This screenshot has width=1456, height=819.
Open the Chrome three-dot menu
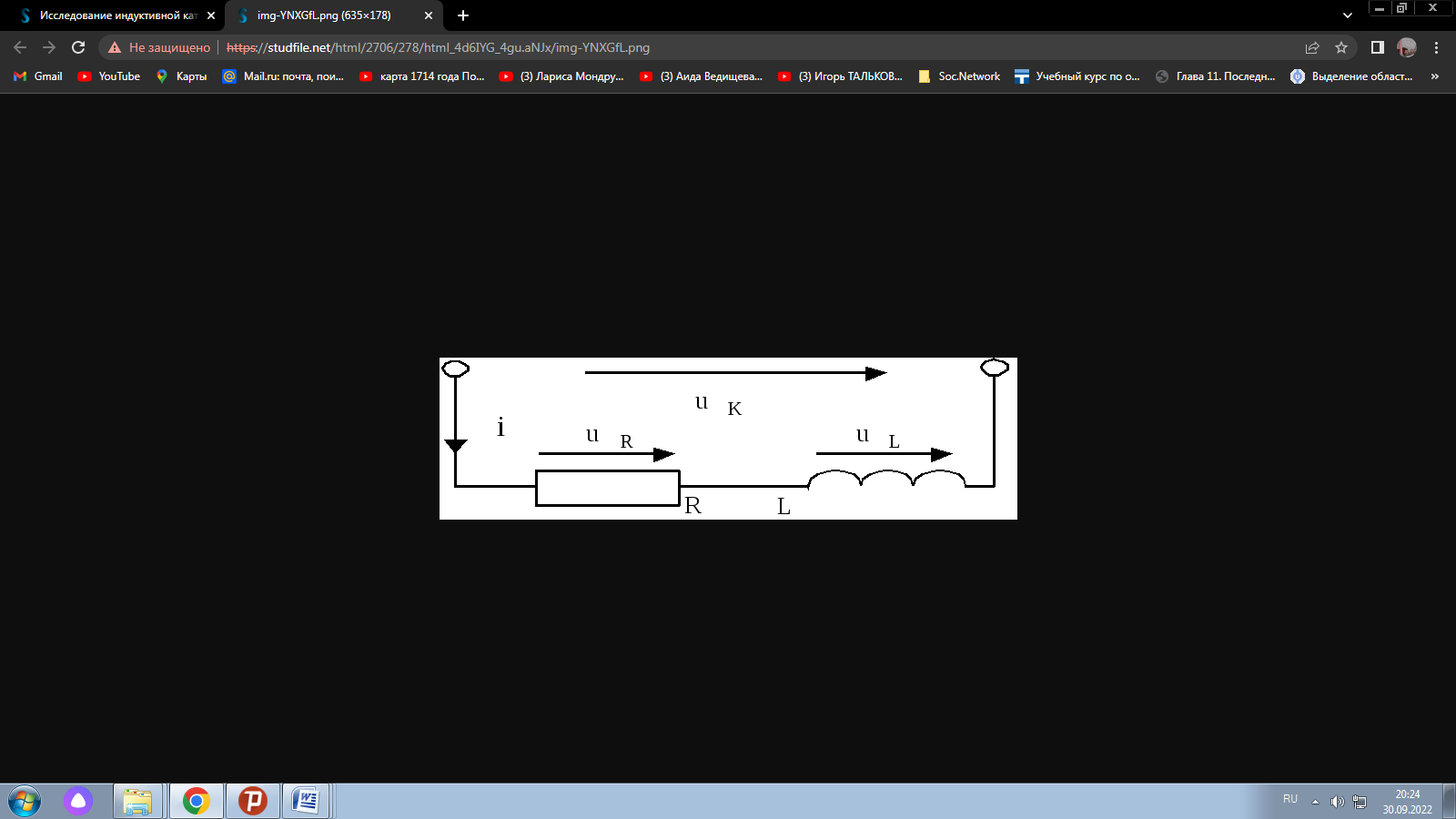[1437, 47]
